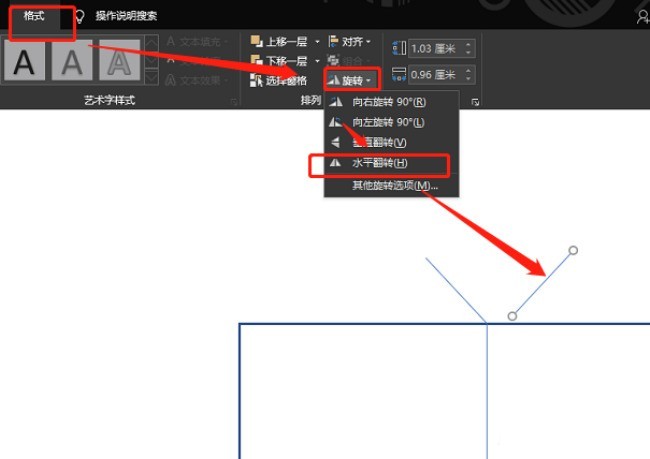Increase the 0.96 厘米 width stepper
Image resolution: width=650 pixels, height=459 pixels.
click(x=468, y=70)
